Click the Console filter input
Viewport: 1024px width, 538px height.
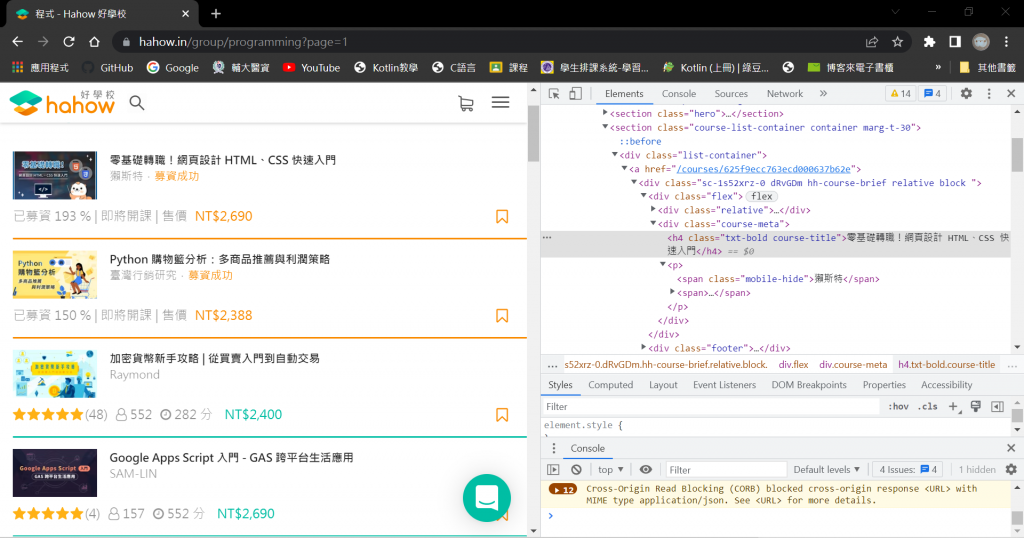point(726,469)
